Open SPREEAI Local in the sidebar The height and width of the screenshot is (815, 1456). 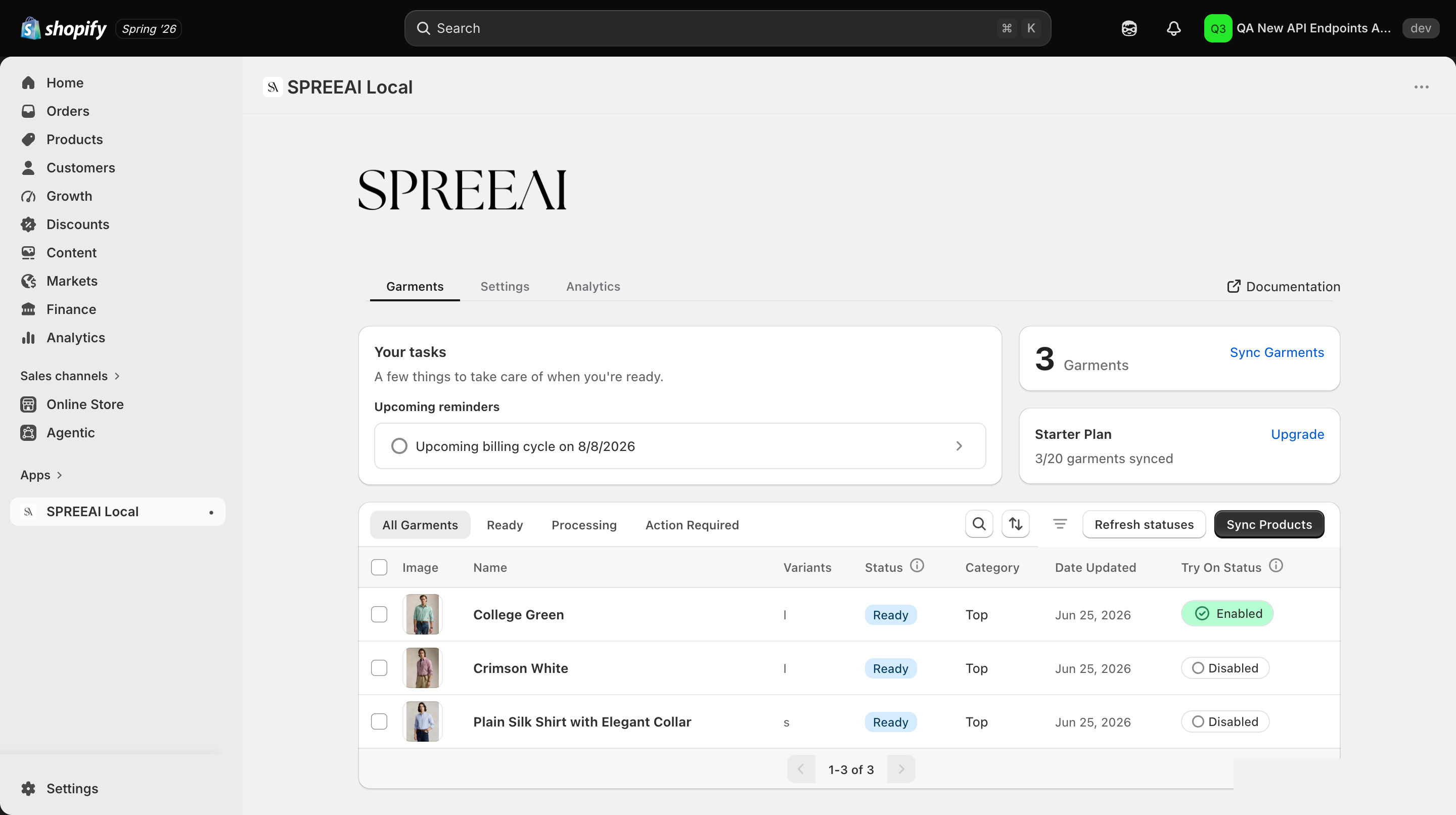pos(118,512)
